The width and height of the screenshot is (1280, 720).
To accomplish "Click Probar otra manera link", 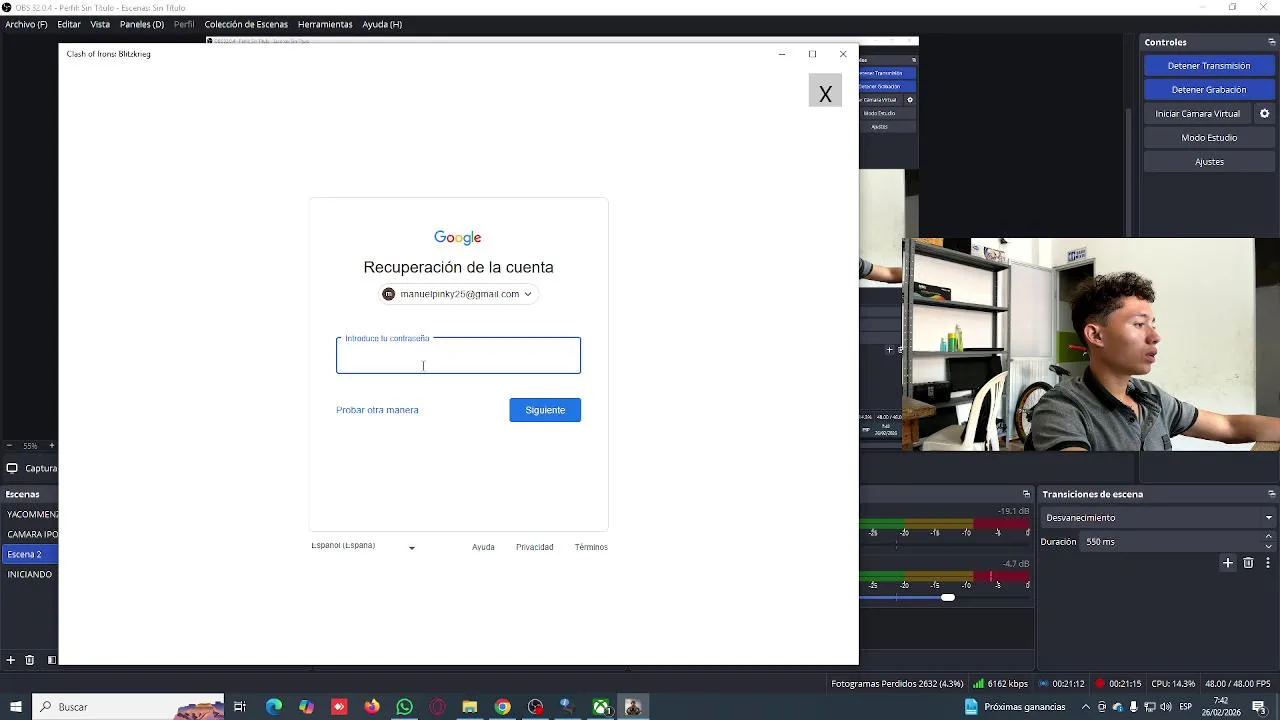I will 377,410.
